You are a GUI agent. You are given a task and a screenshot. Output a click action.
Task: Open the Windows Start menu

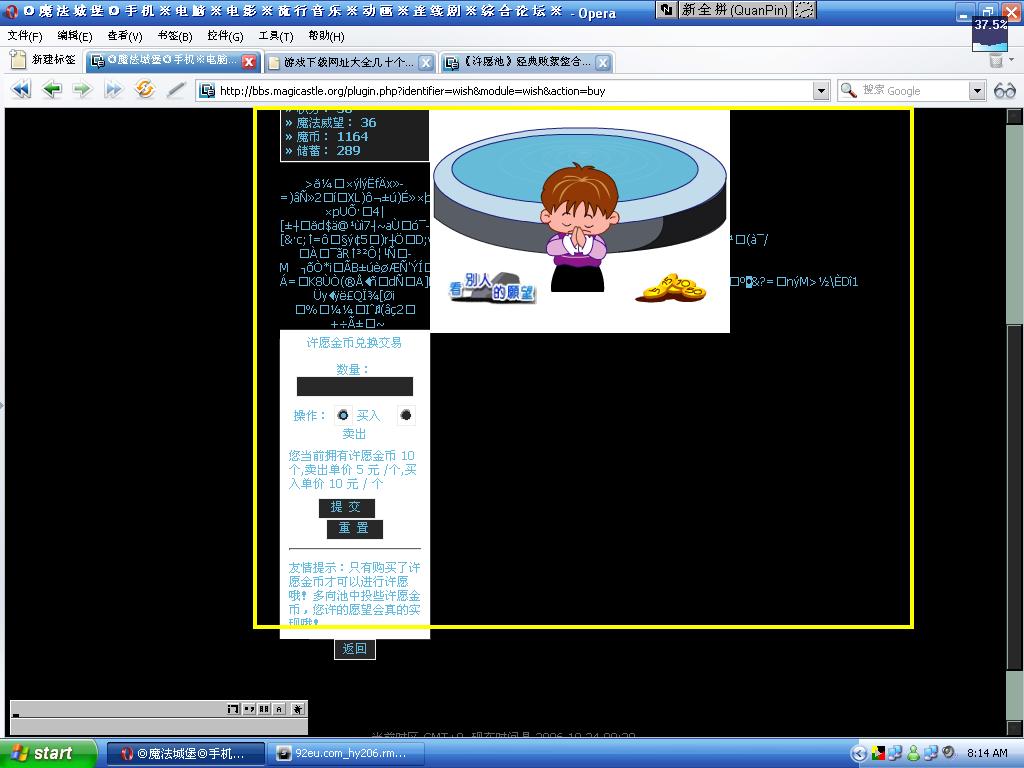[48, 753]
